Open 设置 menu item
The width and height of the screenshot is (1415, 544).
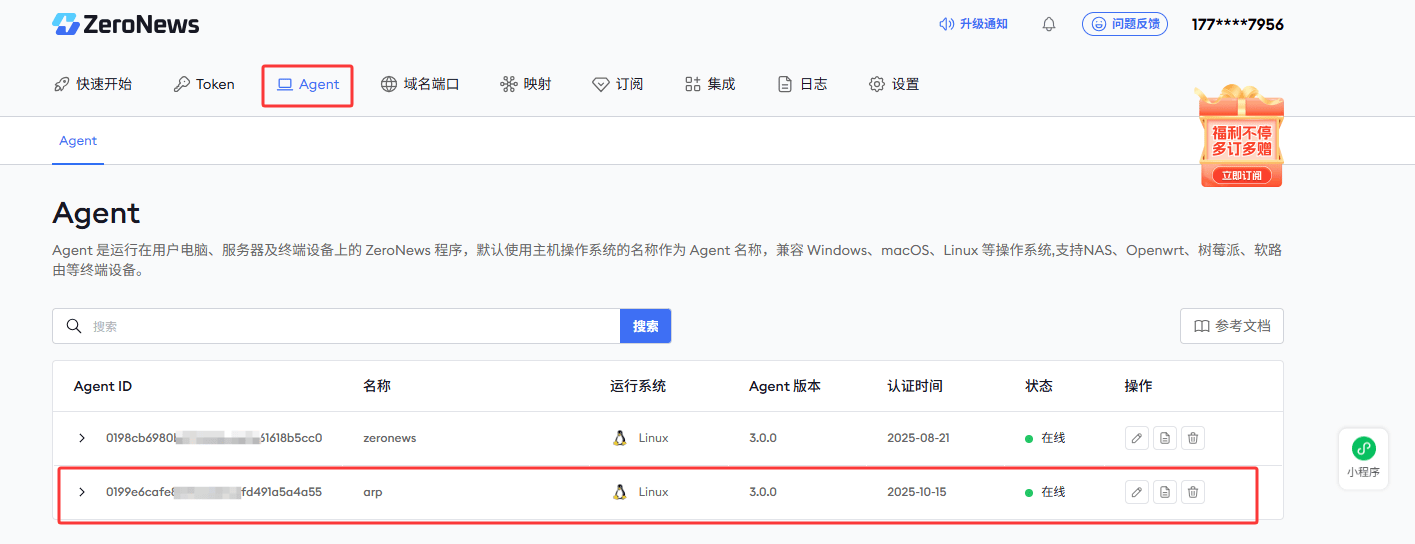pos(894,84)
